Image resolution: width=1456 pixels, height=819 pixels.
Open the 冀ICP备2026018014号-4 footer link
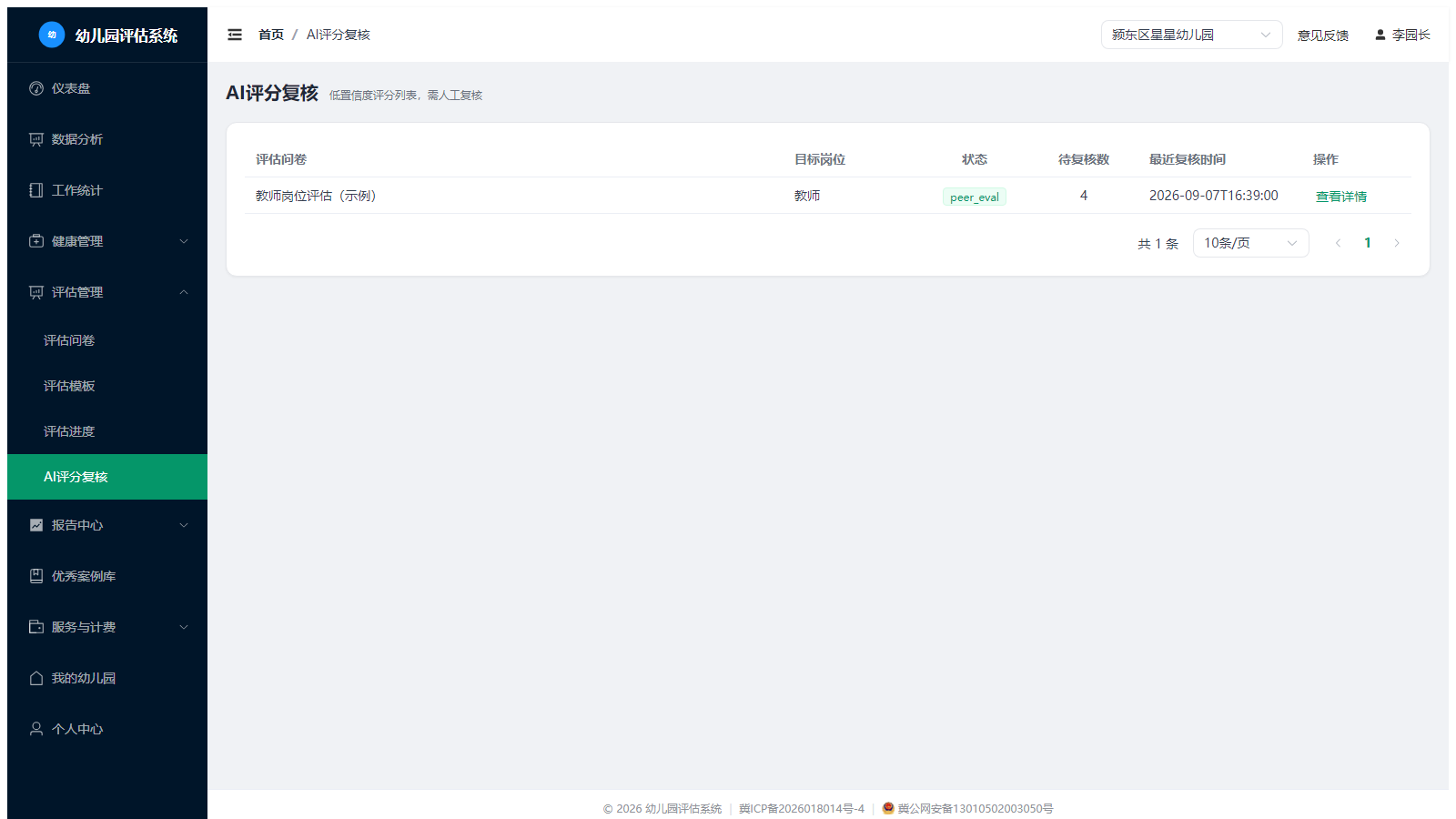801,808
